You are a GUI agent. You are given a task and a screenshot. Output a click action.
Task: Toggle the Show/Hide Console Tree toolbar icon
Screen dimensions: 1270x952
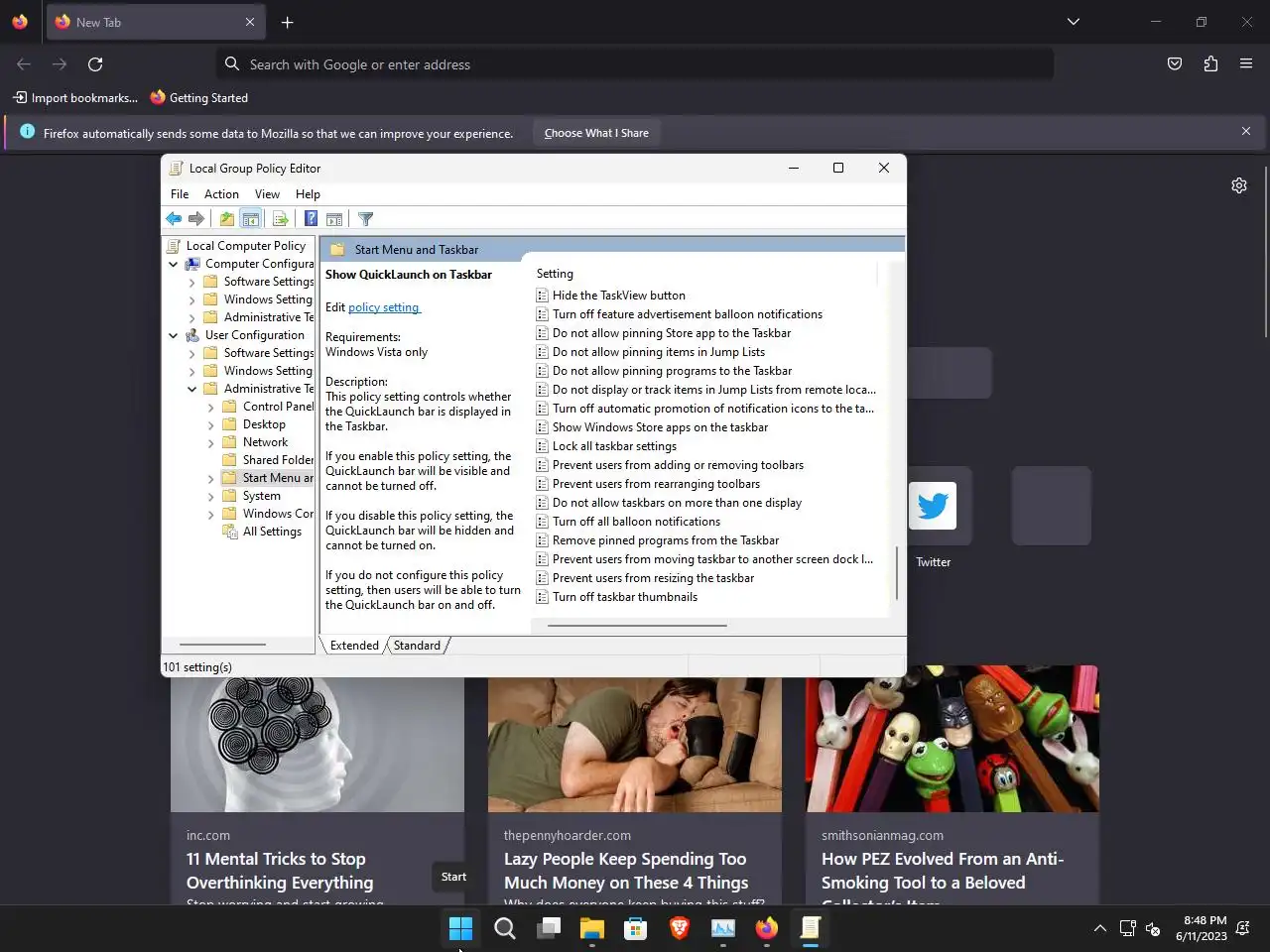tap(251, 219)
